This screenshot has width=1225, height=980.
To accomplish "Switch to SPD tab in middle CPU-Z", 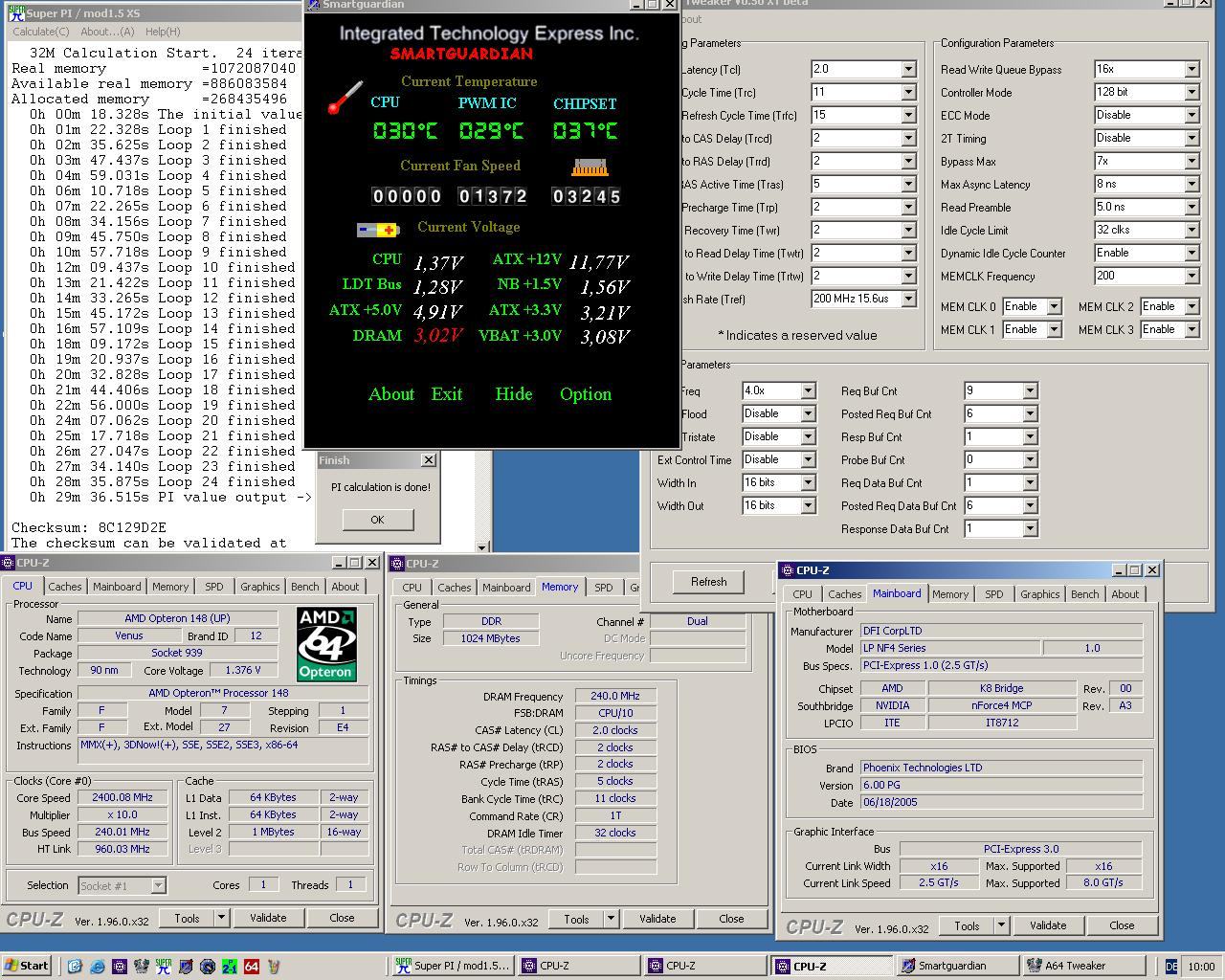I will [603, 588].
